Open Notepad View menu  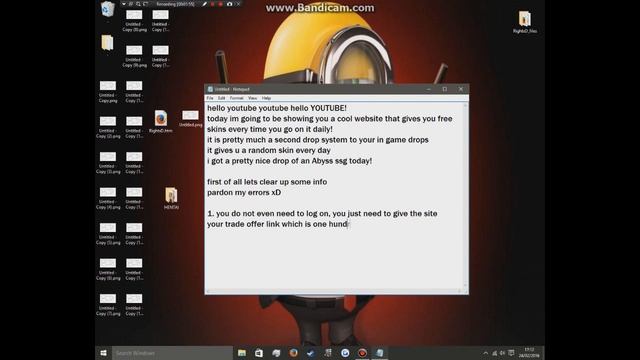253,98
